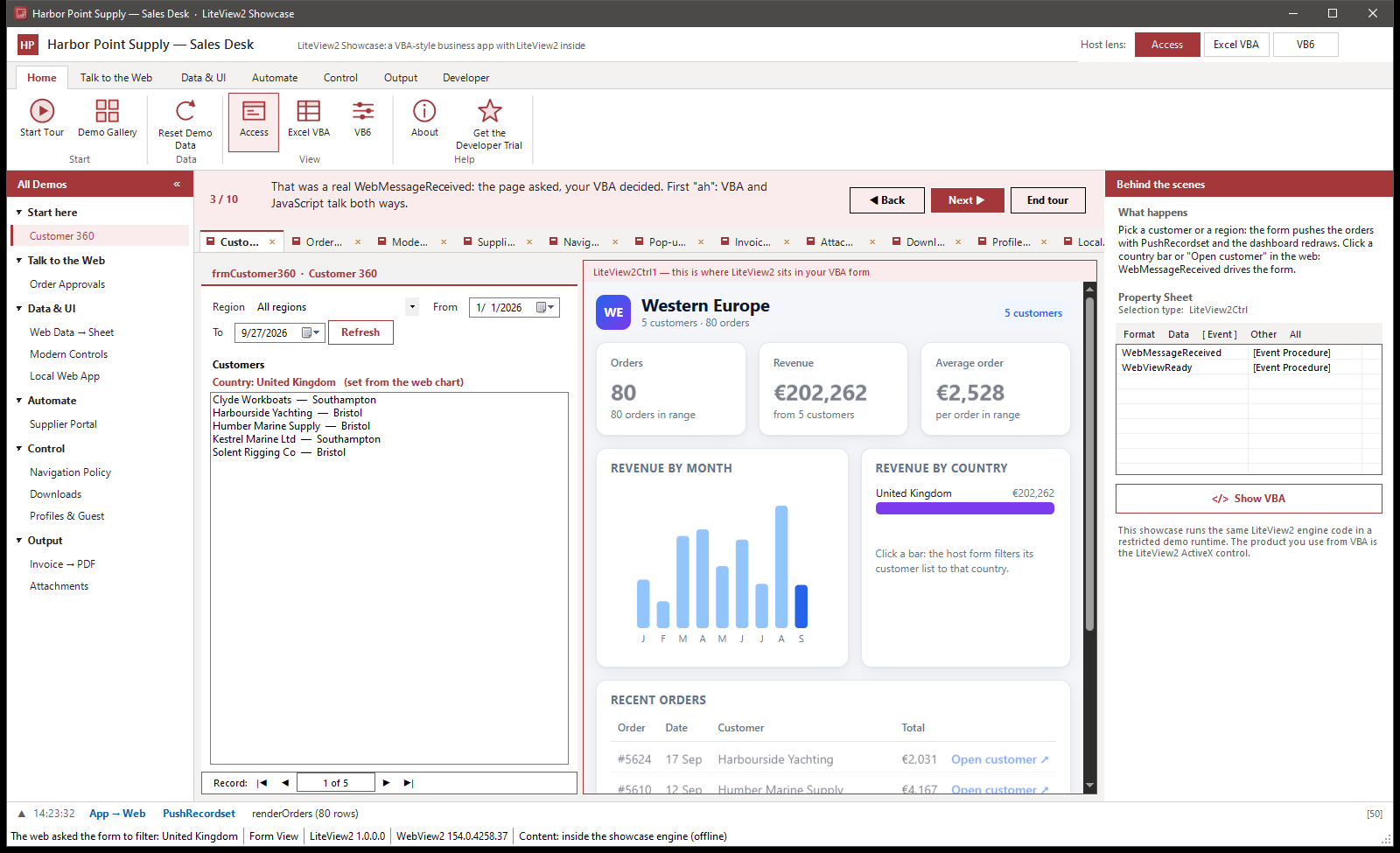Click the Next tour button
Image resolution: width=1400 pixels, height=853 pixels.
[967, 200]
